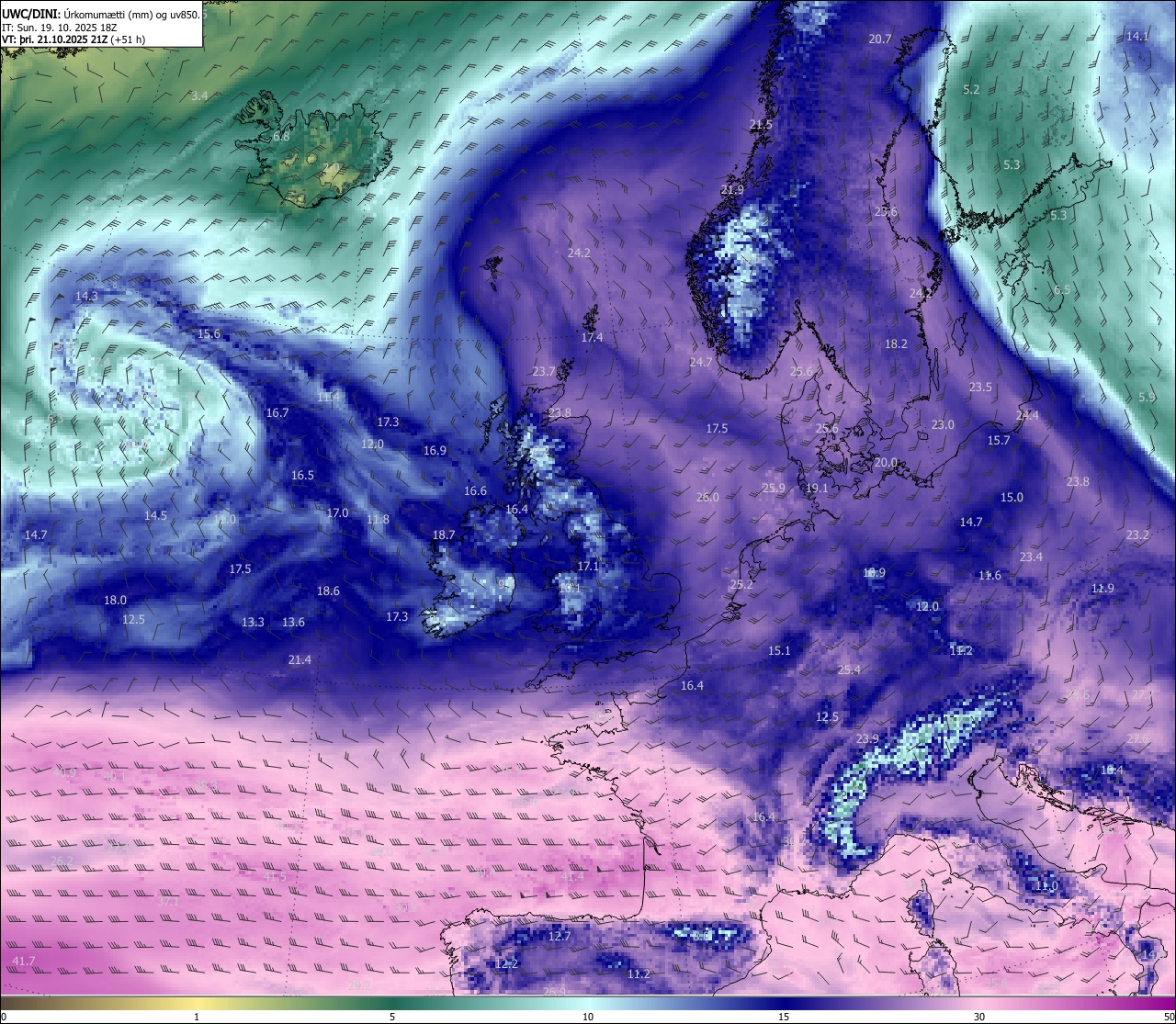
Task: Click the 23.6 value over the Gulf of Bothnia
Action: click(x=886, y=211)
